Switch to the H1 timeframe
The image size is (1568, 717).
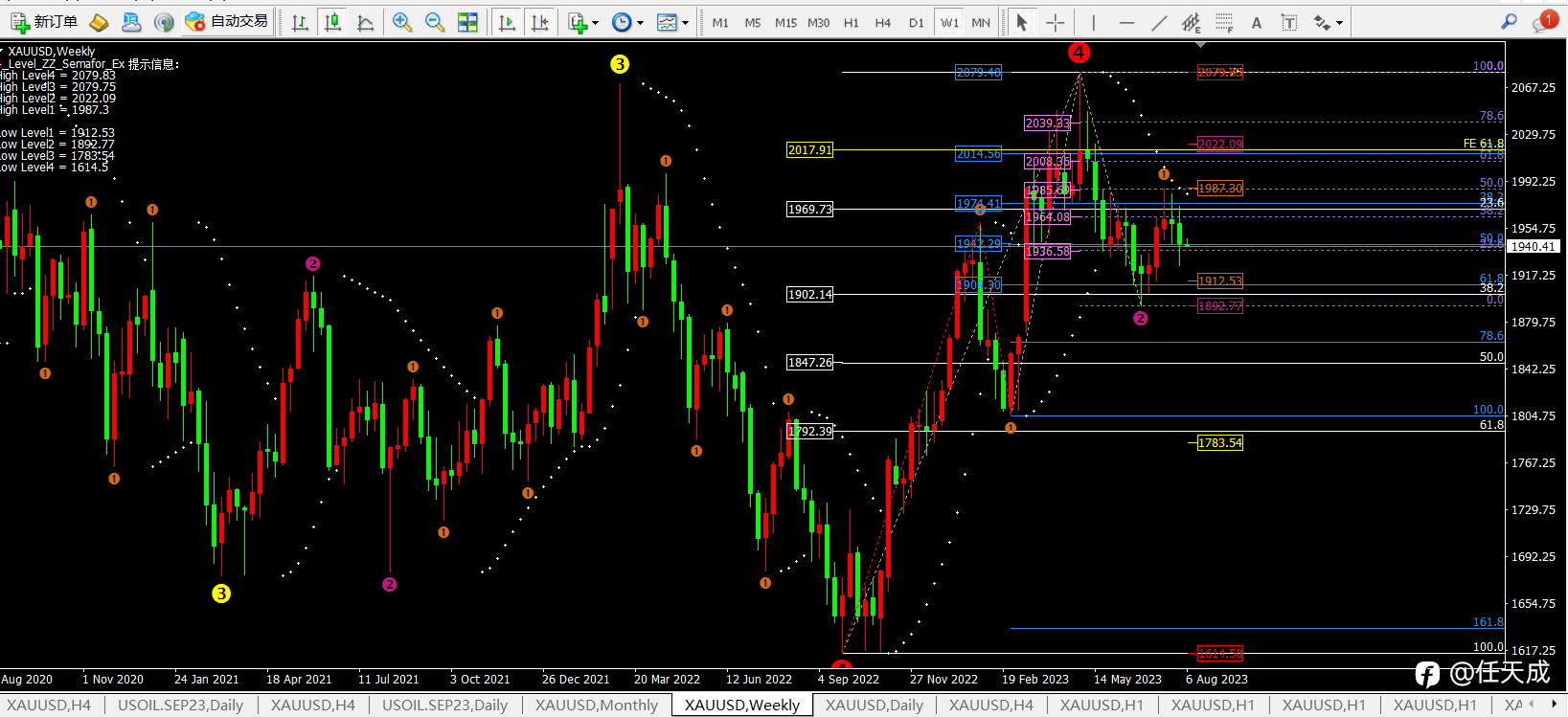click(x=852, y=22)
